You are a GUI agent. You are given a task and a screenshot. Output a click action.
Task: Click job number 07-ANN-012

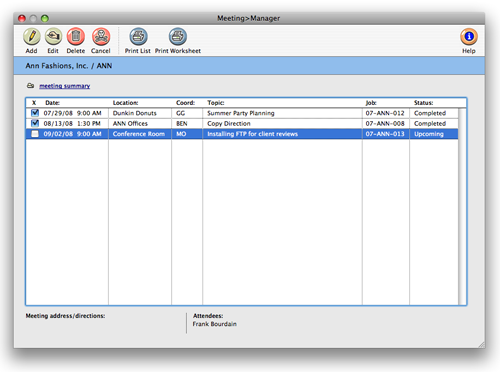tap(385, 113)
